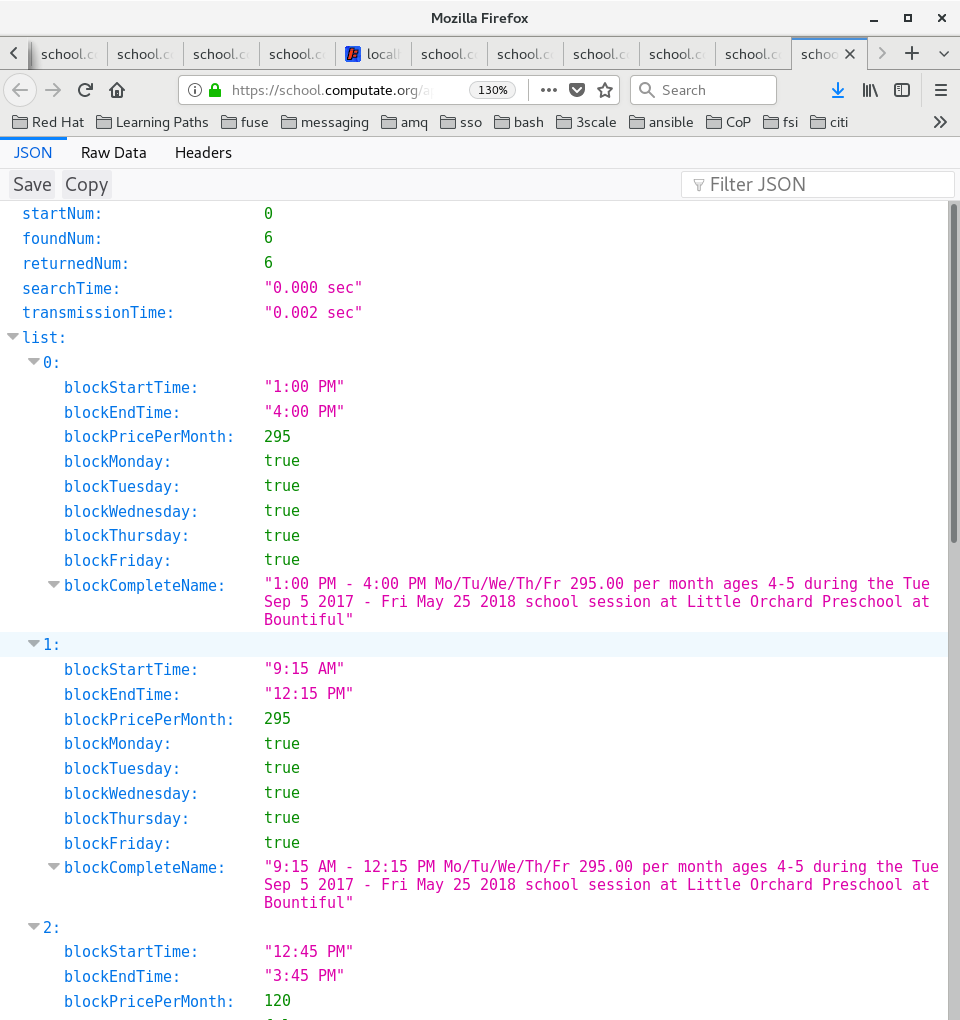The image size is (960, 1020).
Task: Collapse blockCompleteName in item 1
Action: point(54,867)
